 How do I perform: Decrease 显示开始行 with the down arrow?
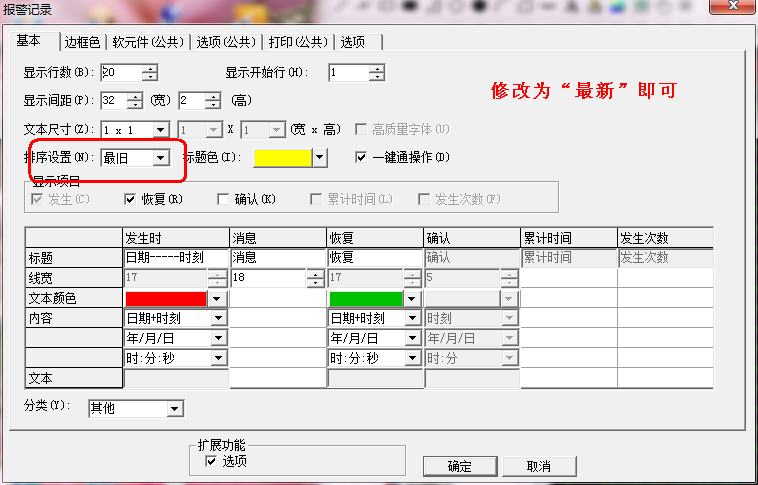pyautogui.click(x=376, y=77)
